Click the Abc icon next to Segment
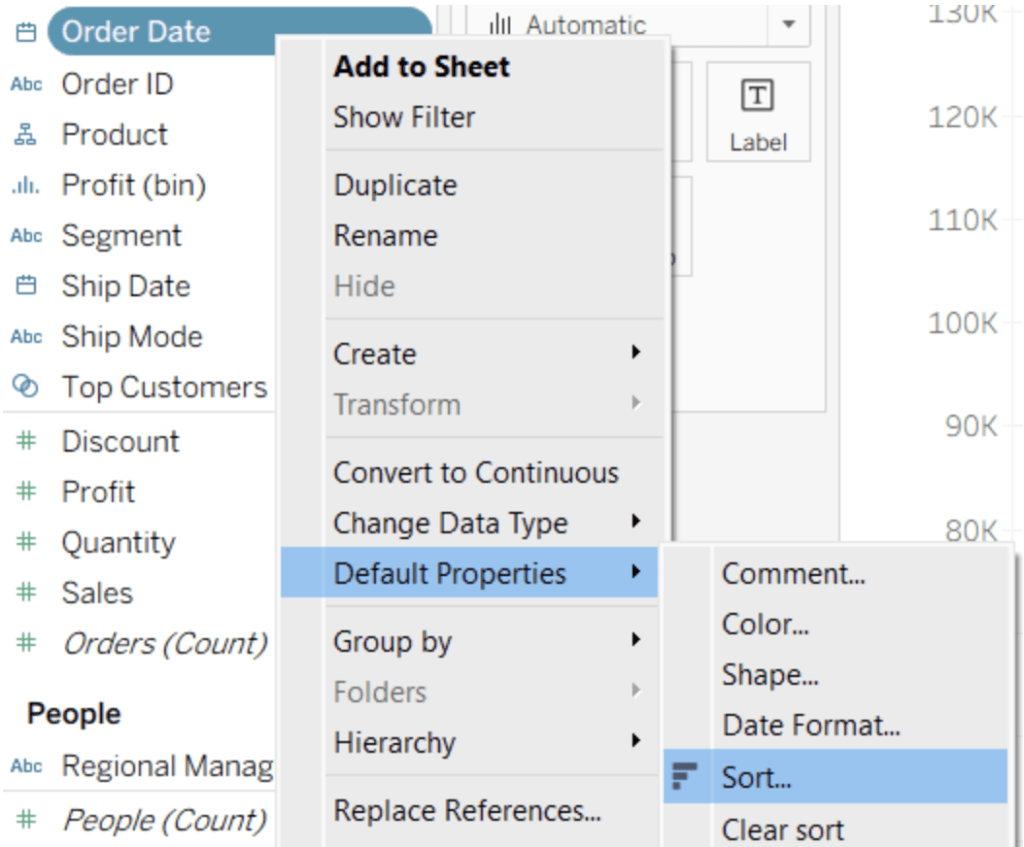The width and height of the screenshot is (1024, 847). 26,236
